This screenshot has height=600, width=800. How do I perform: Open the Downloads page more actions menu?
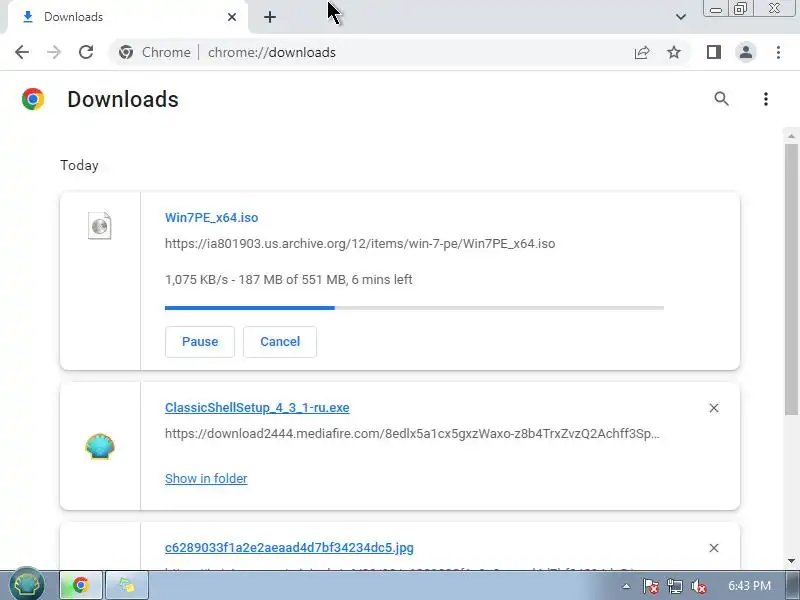tap(766, 99)
